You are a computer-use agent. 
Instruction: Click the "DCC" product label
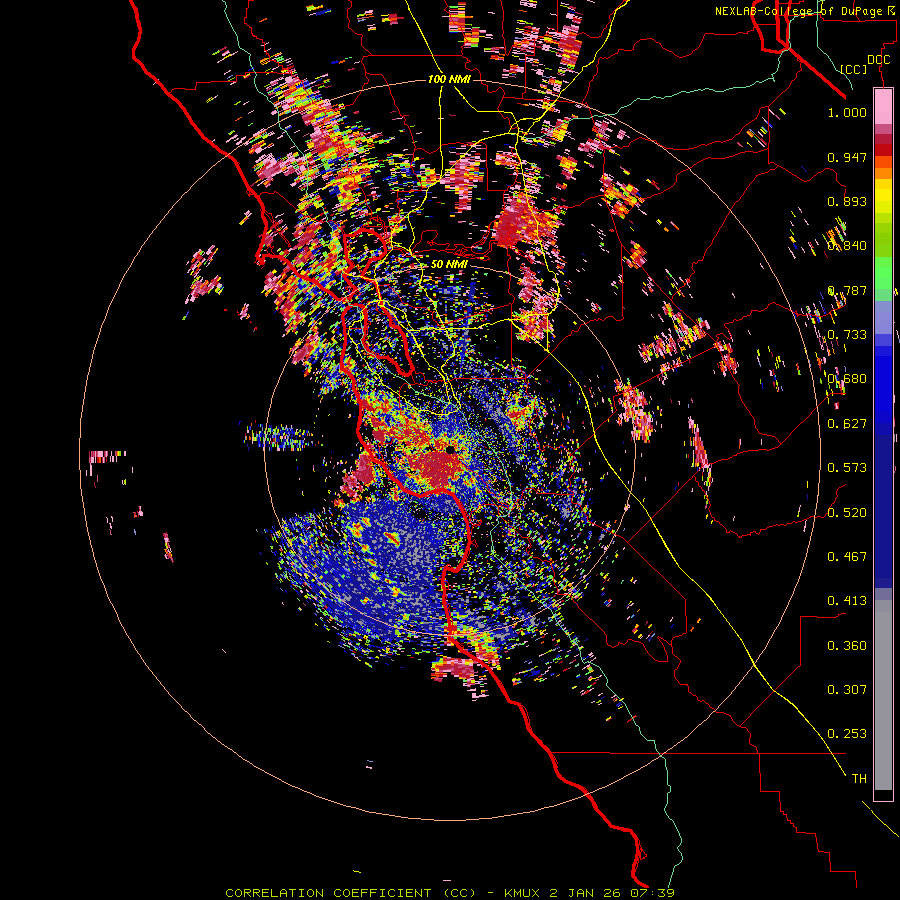878,60
